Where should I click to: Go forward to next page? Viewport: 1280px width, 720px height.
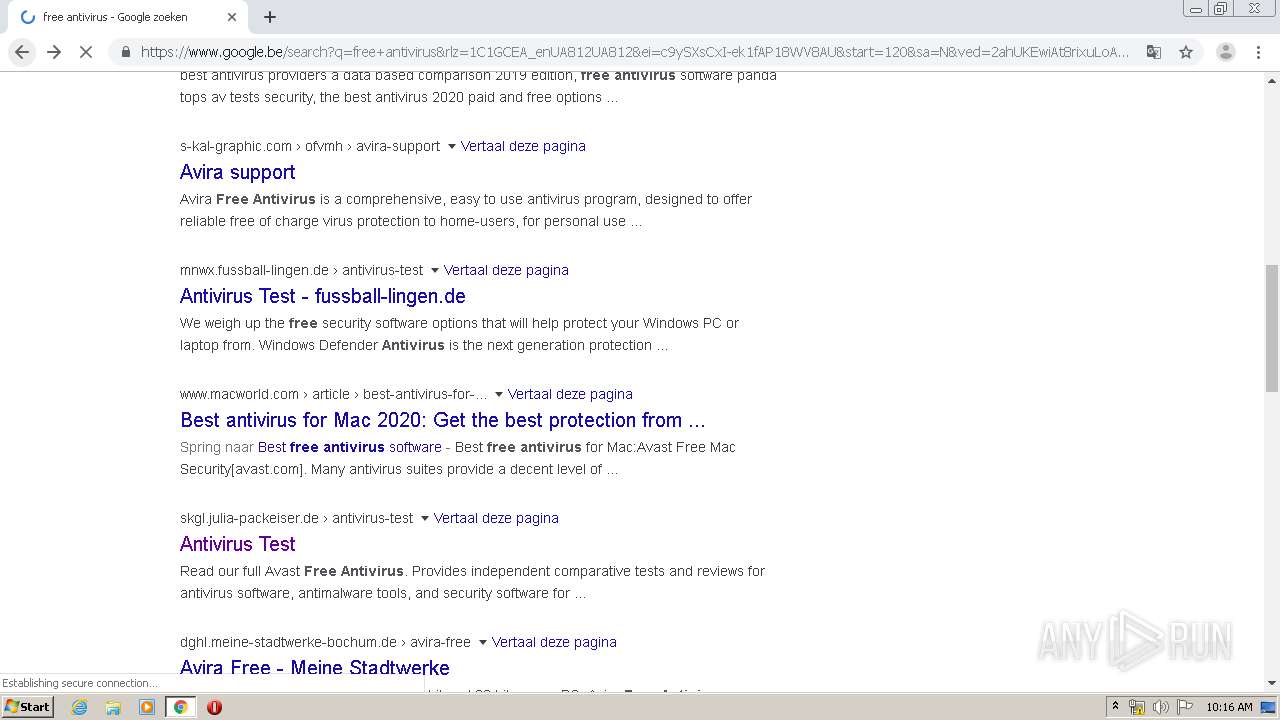point(54,52)
